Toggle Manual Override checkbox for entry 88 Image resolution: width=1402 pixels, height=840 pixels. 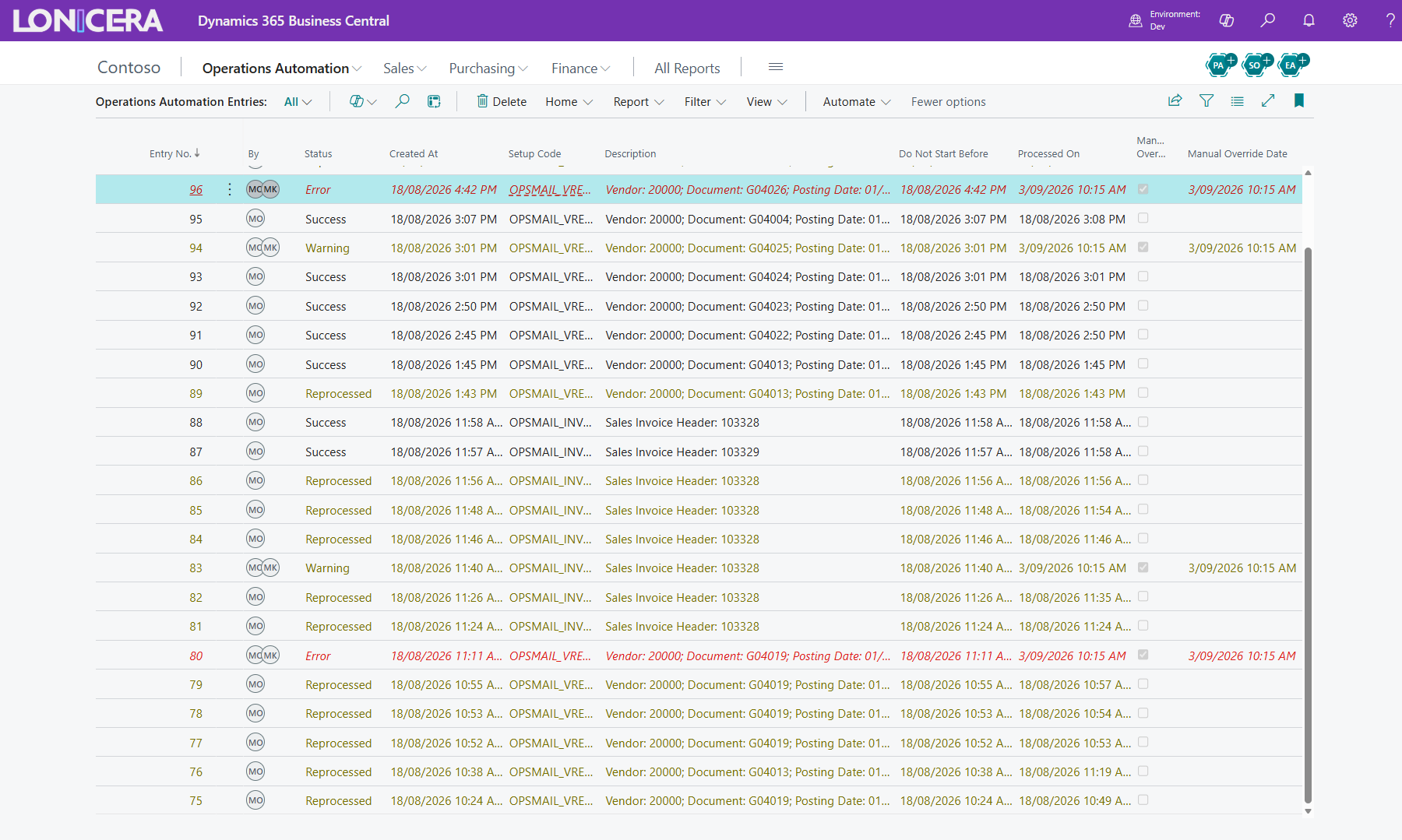click(x=1143, y=422)
